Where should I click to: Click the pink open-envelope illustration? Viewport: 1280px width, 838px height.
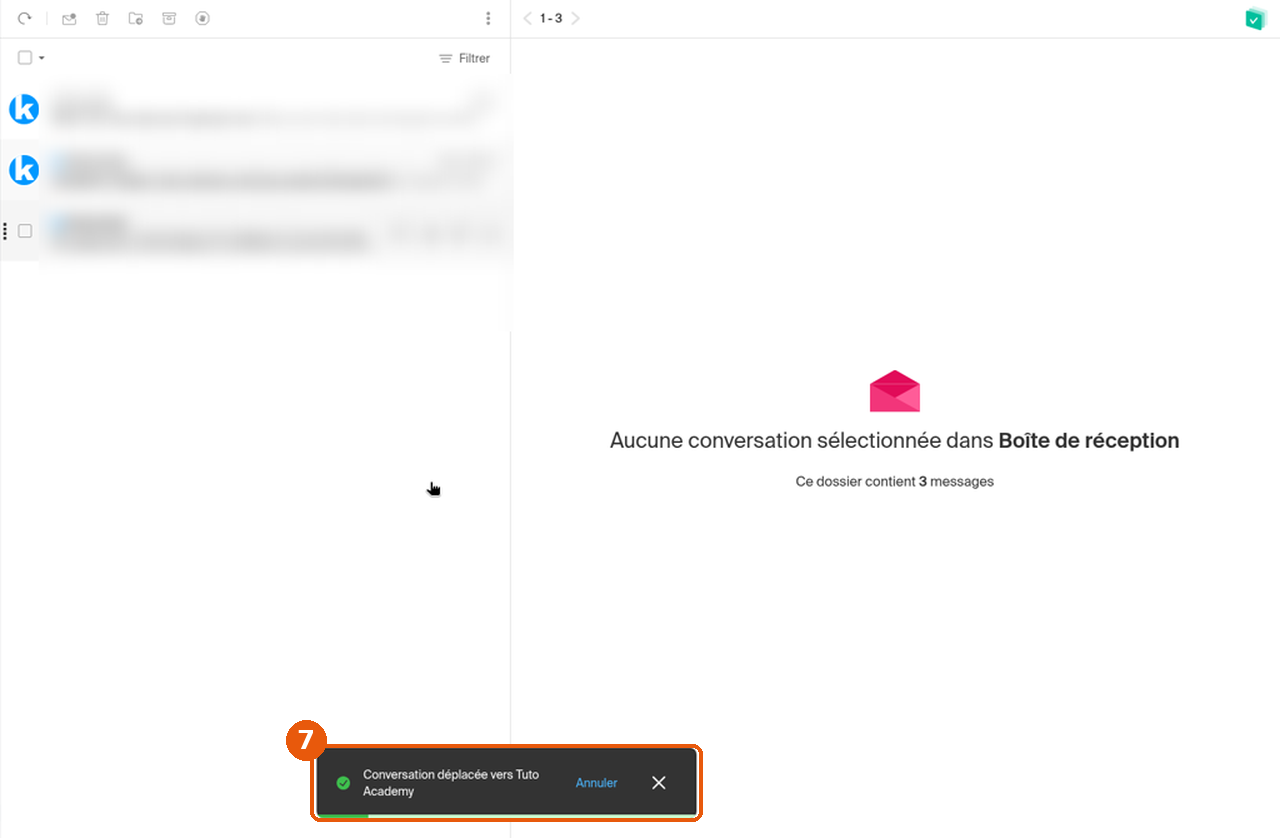895,391
